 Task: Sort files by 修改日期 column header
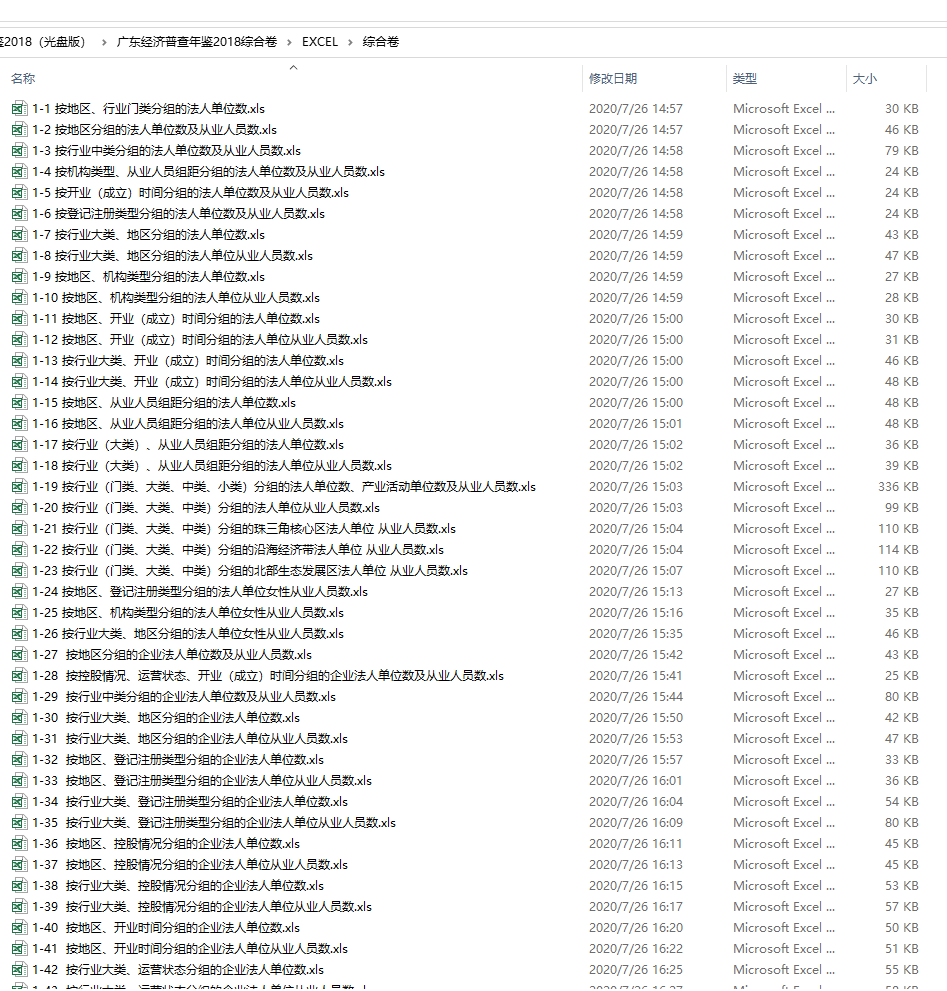point(613,78)
